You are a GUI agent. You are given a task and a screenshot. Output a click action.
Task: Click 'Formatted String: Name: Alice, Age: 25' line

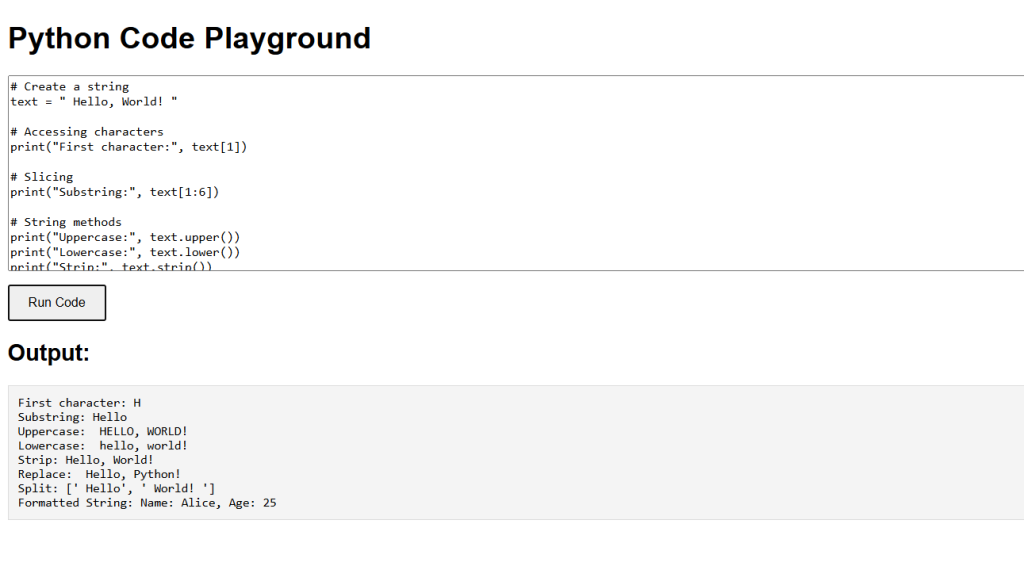coord(147,503)
